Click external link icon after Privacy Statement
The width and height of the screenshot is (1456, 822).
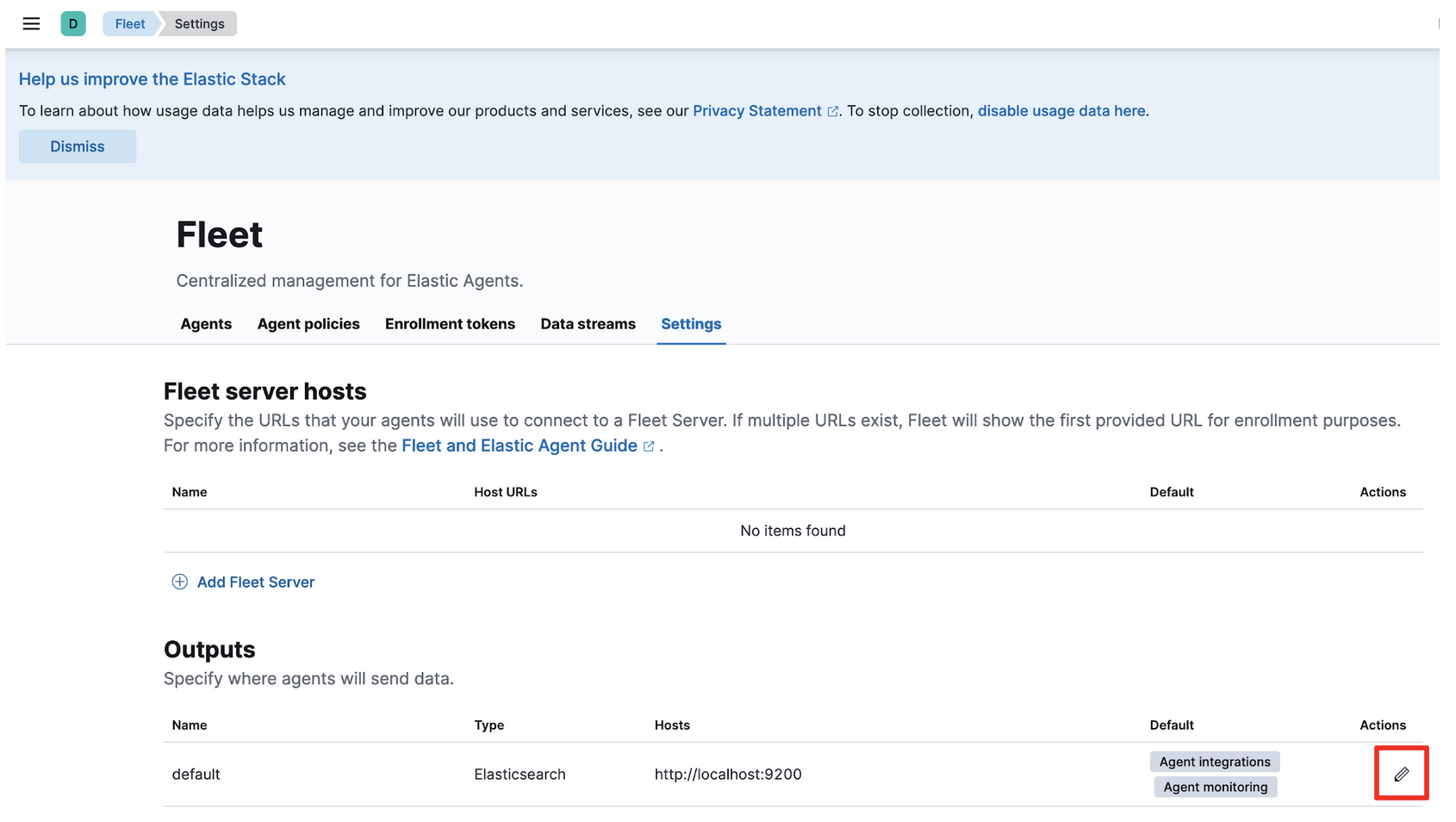pos(833,111)
